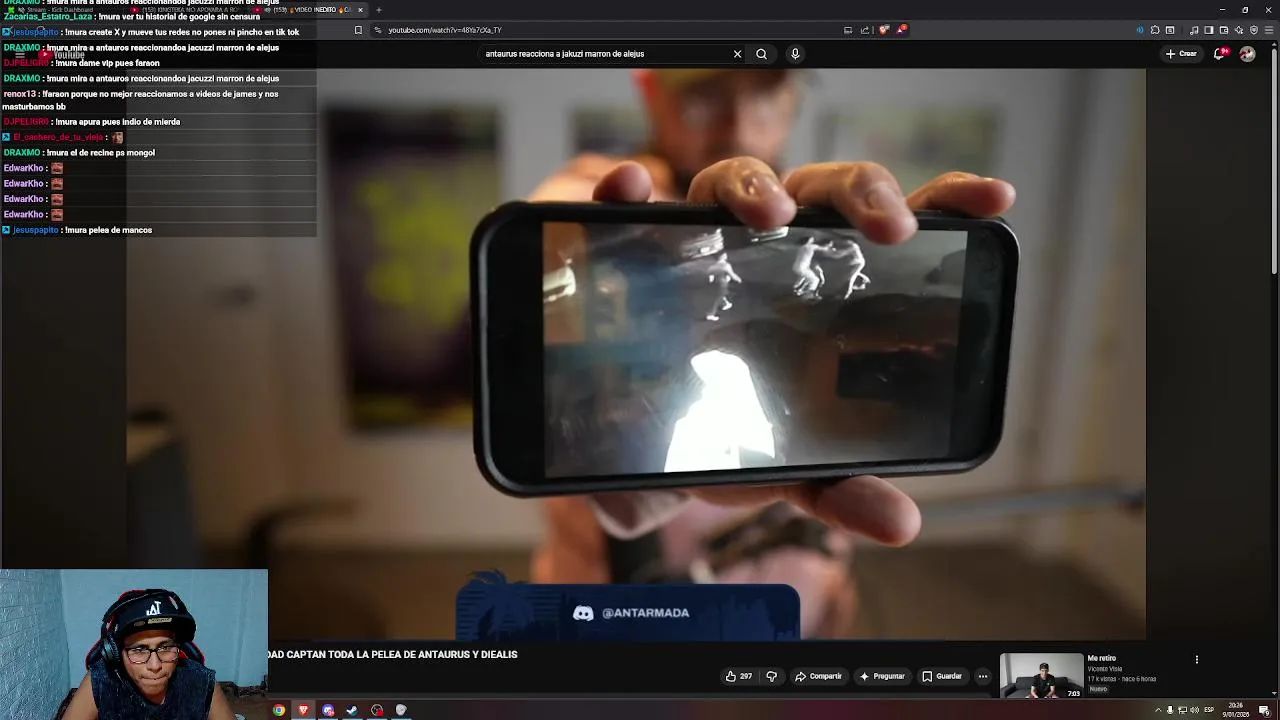The height and width of the screenshot is (720, 1280).
Task: Click the Brave Shields lion icon
Action: 884,30
